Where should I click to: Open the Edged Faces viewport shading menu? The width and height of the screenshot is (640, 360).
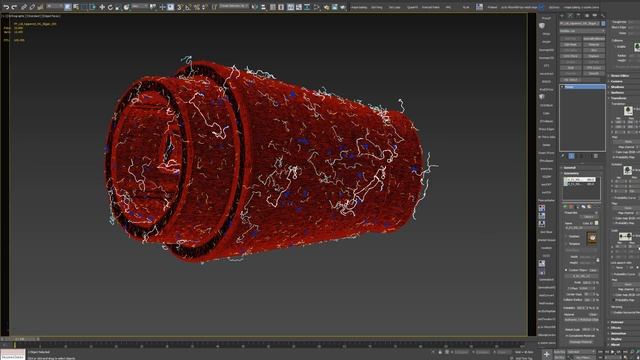(51, 16)
